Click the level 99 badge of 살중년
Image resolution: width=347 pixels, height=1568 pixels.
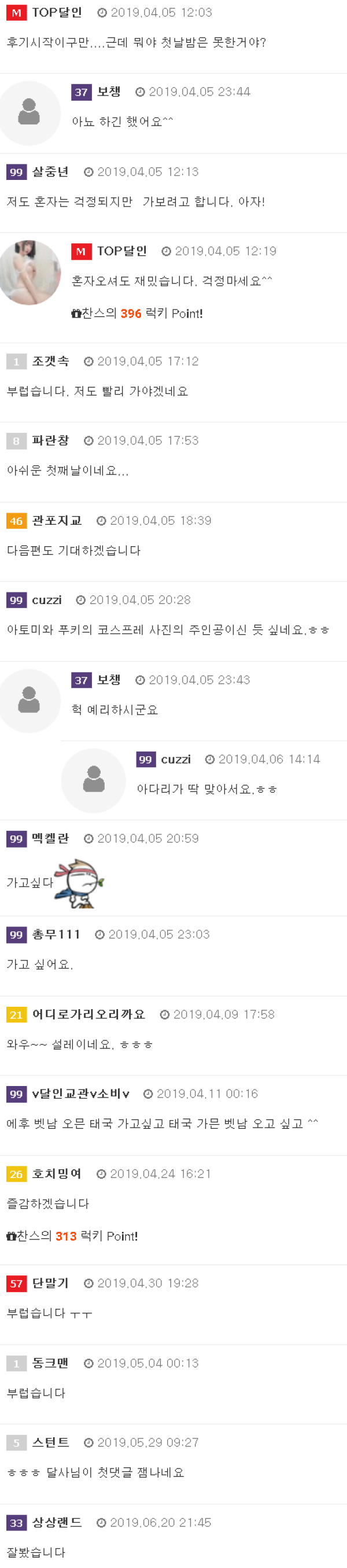(16, 172)
